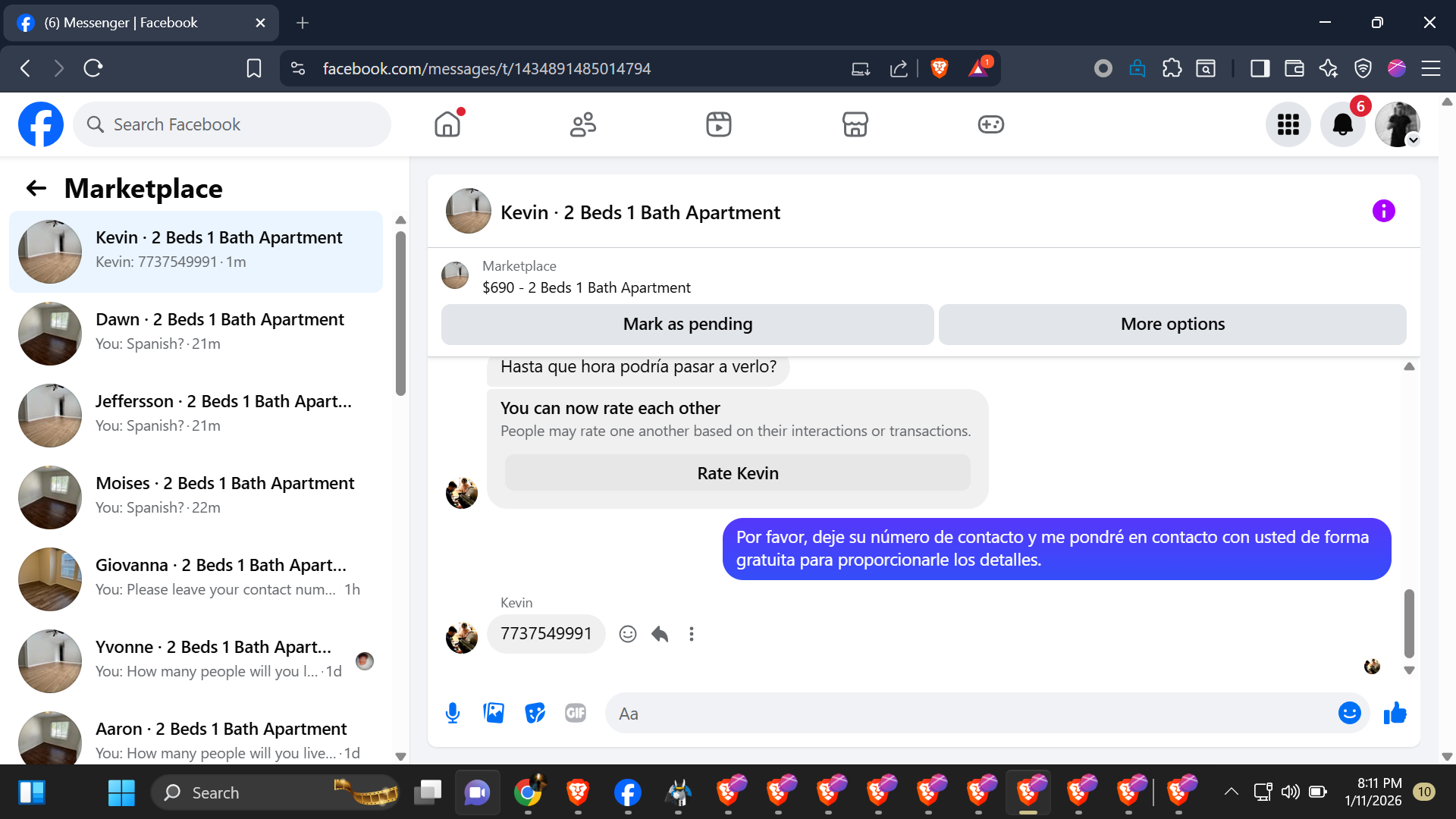Share this page link icon
This screenshot has height=819, width=1456.
[x=899, y=68]
